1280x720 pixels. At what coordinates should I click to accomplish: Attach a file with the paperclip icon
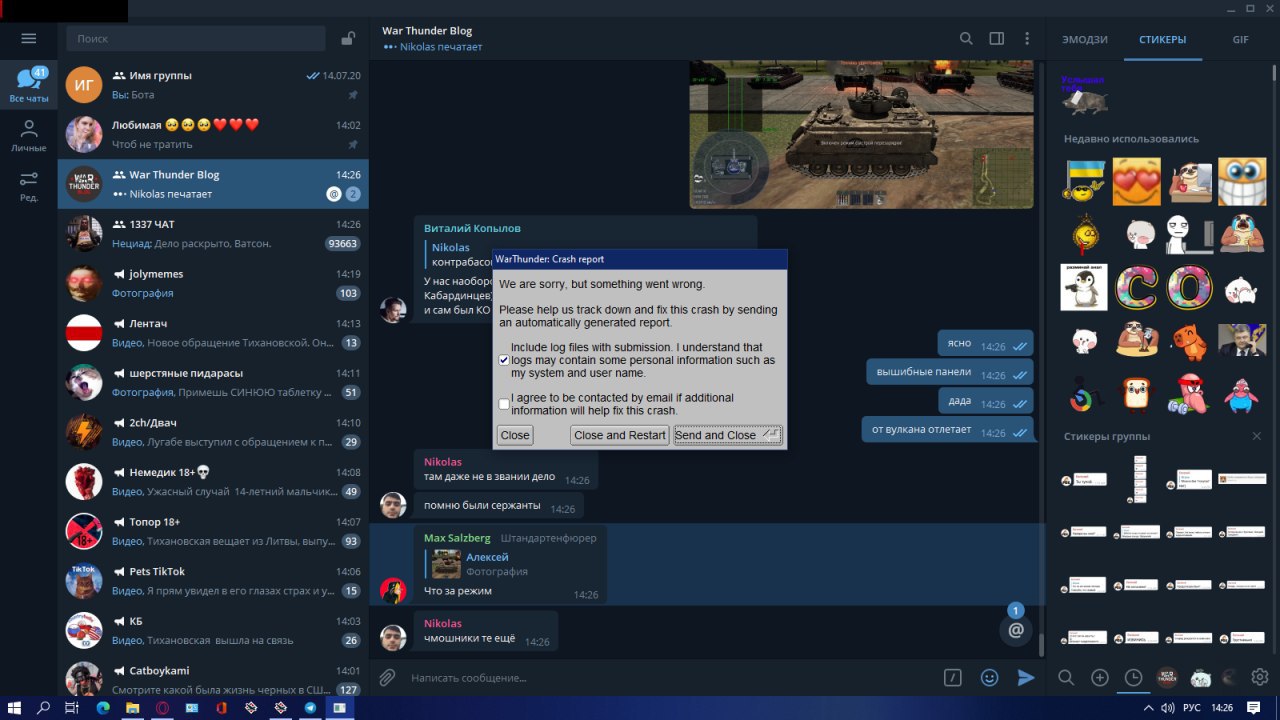tap(388, 678)
